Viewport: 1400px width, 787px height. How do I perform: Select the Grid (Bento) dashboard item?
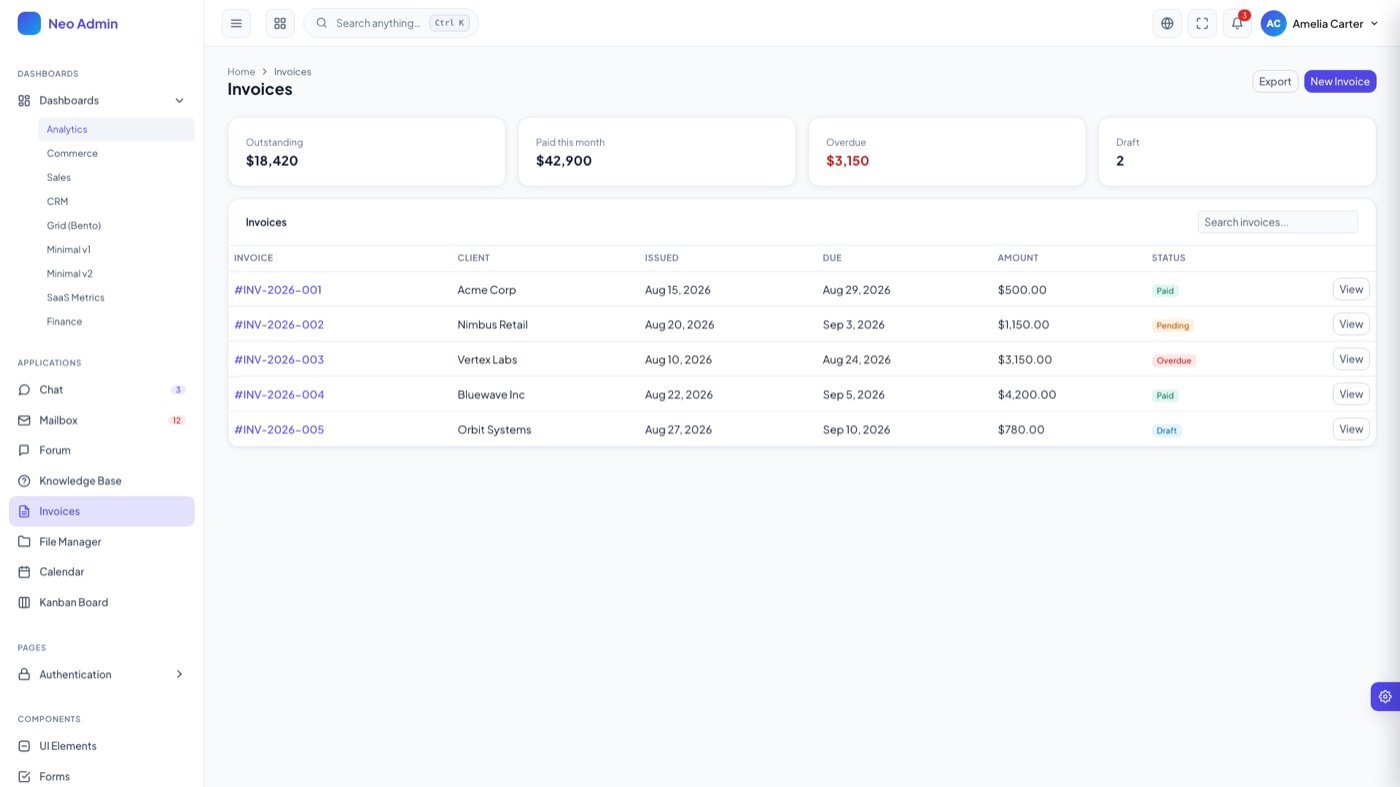[116, 225]
